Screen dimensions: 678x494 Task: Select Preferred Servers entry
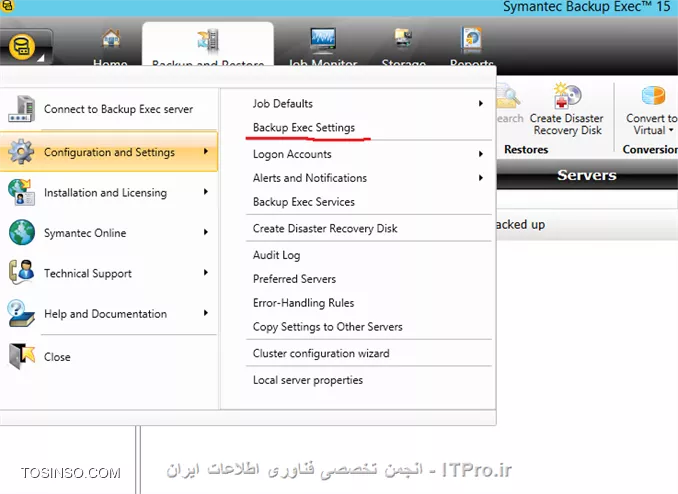(294, 279)
